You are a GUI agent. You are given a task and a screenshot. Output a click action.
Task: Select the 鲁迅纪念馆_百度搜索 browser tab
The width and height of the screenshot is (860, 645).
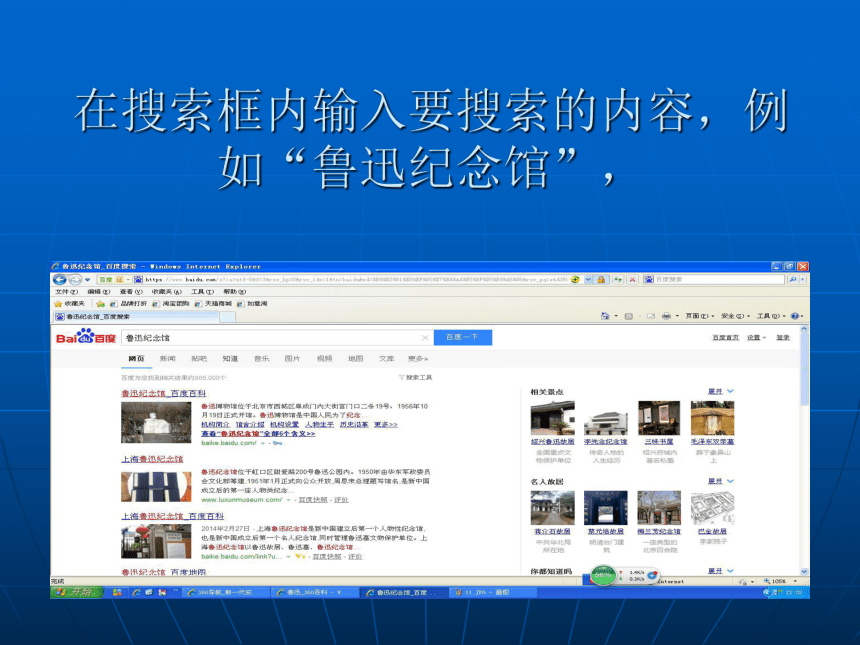click(136, 317)
